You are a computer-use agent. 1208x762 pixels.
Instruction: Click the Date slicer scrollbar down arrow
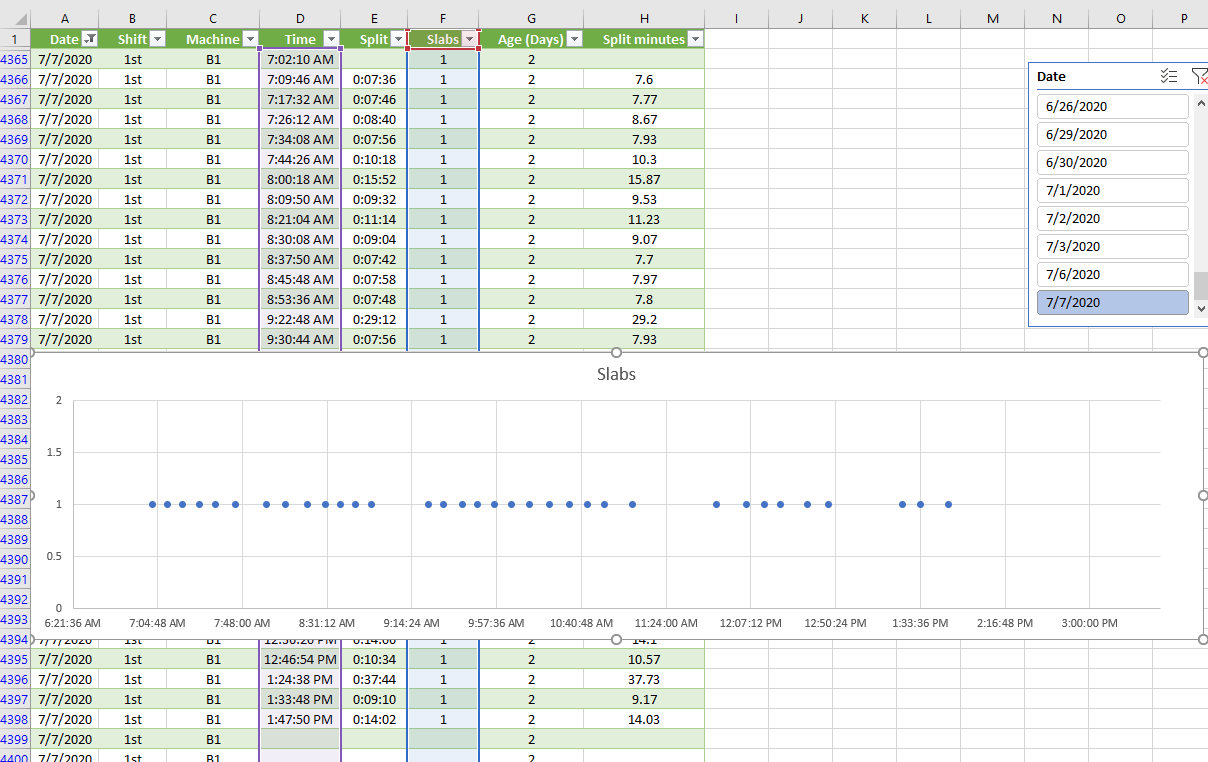tap(1201, 309)
